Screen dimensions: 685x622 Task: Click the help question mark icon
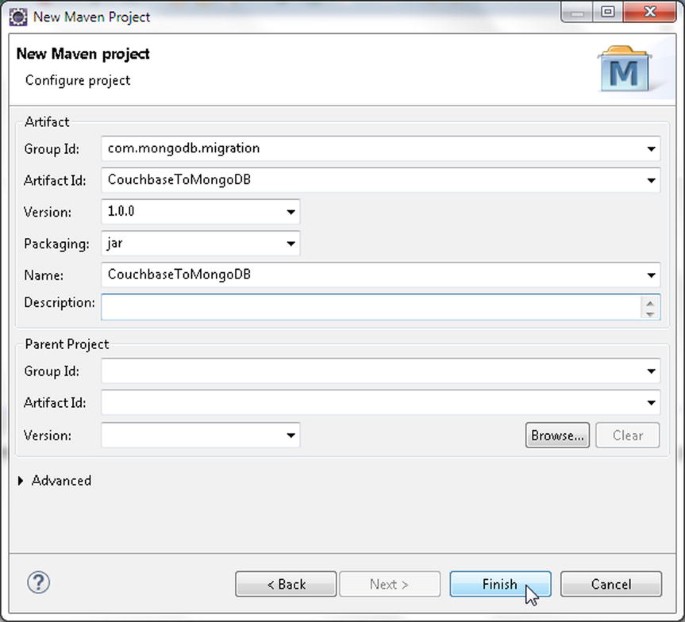click(x=40, y=582)
